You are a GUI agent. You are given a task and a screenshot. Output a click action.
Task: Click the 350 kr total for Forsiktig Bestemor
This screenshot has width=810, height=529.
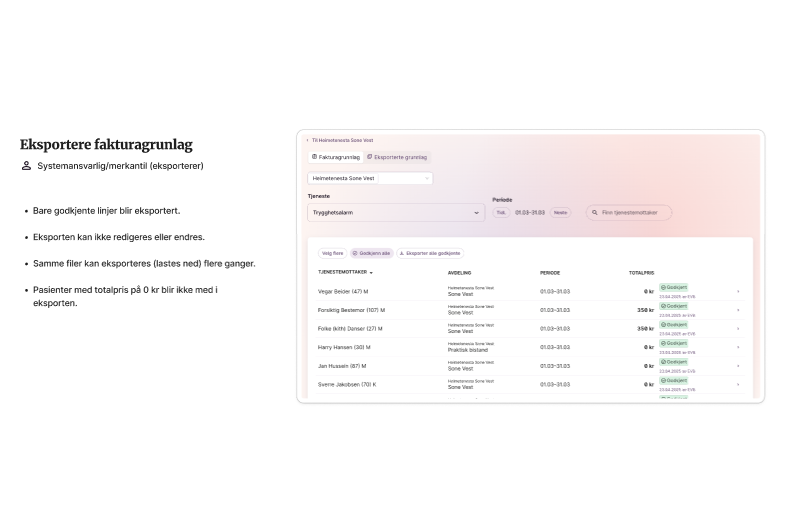click(645, 310)
